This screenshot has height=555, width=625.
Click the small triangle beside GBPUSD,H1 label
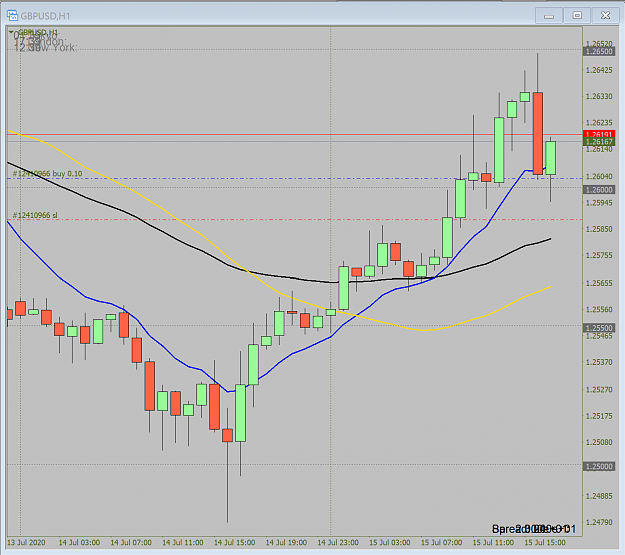pyautogui.click(x=11, y=31)
